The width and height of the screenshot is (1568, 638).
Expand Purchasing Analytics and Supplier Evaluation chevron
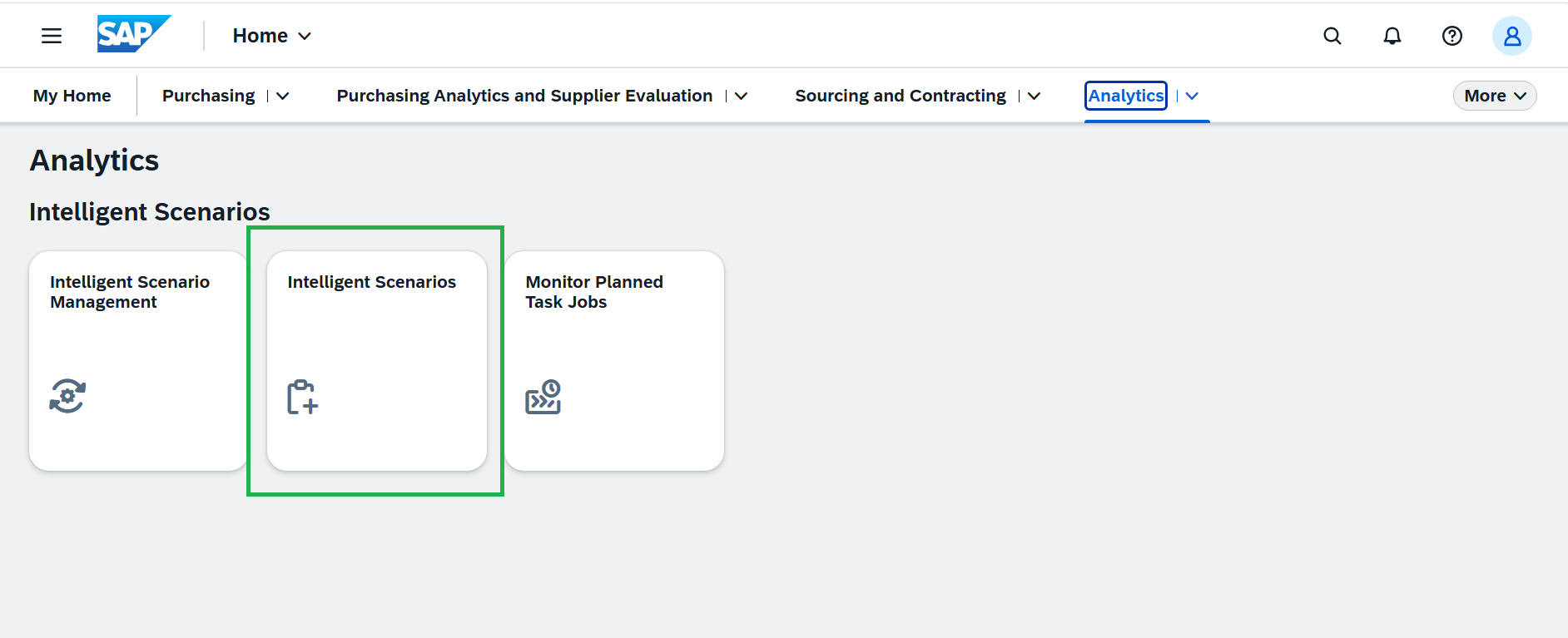(741, 96)
